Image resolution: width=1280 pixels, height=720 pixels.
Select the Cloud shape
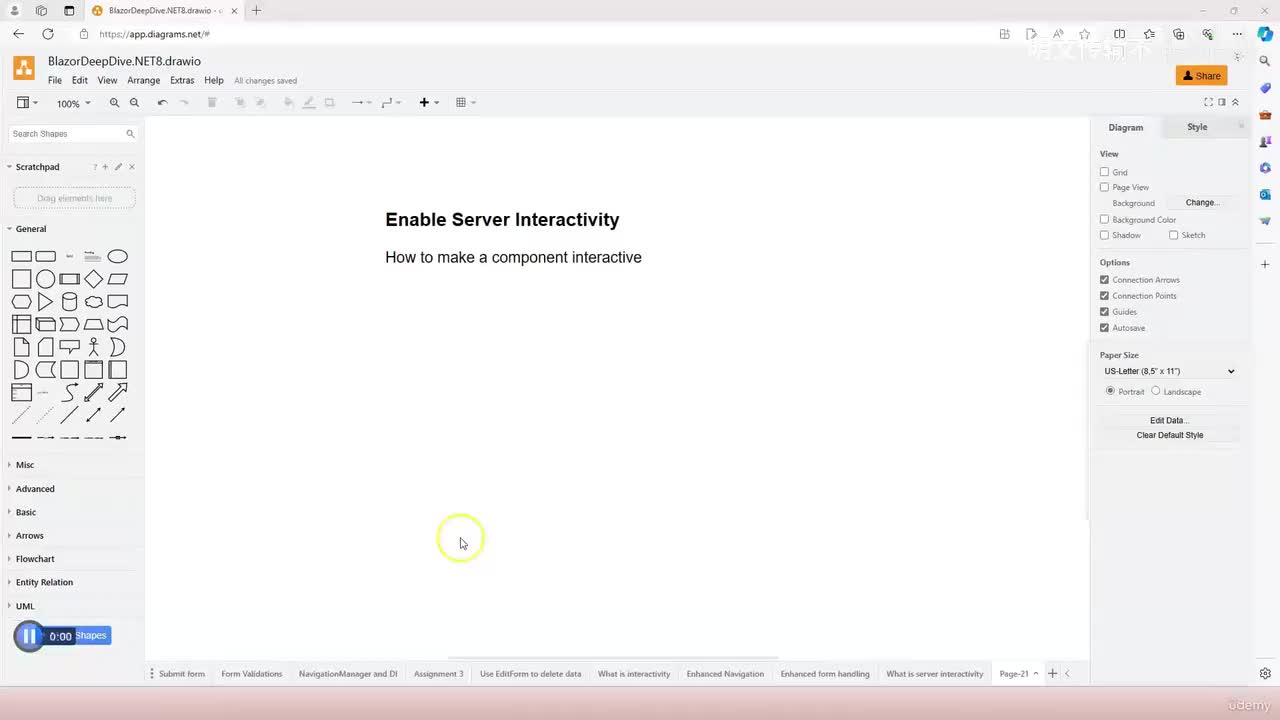[93, 301]
